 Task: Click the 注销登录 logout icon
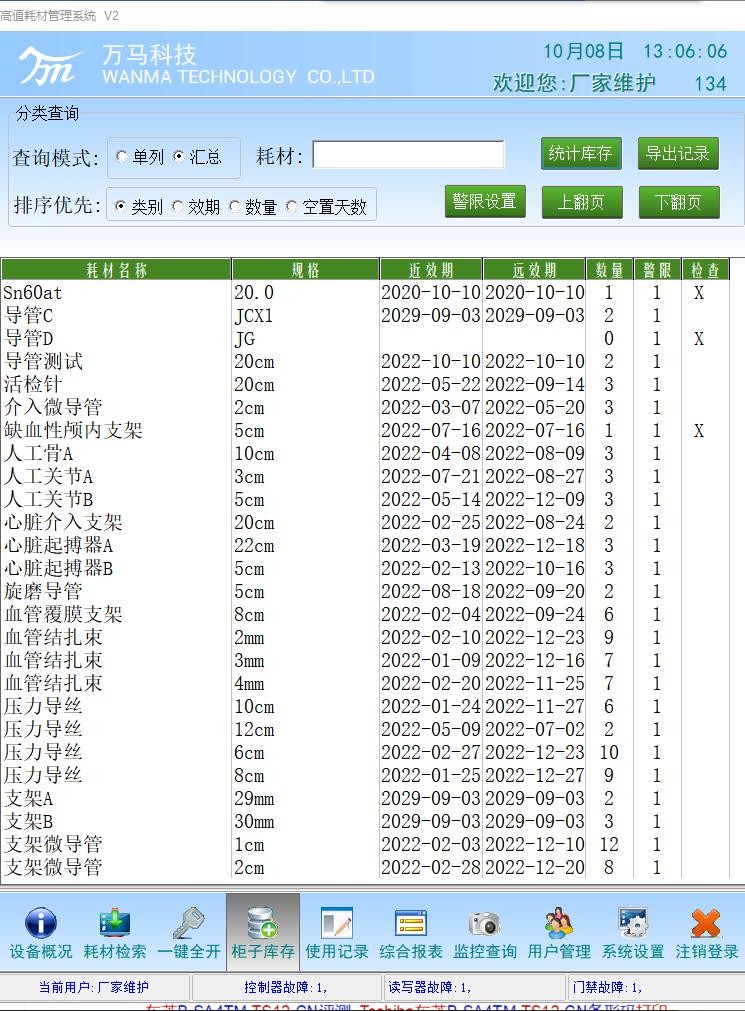coord(706,923)
